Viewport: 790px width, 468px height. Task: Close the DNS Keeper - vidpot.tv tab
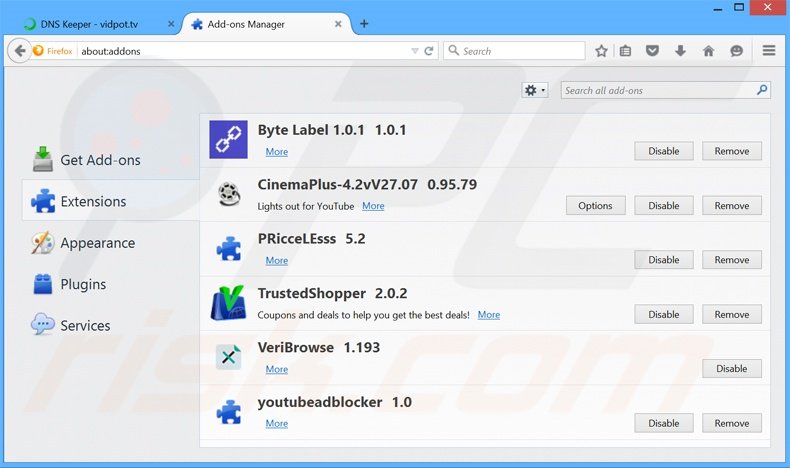point(171,24)
